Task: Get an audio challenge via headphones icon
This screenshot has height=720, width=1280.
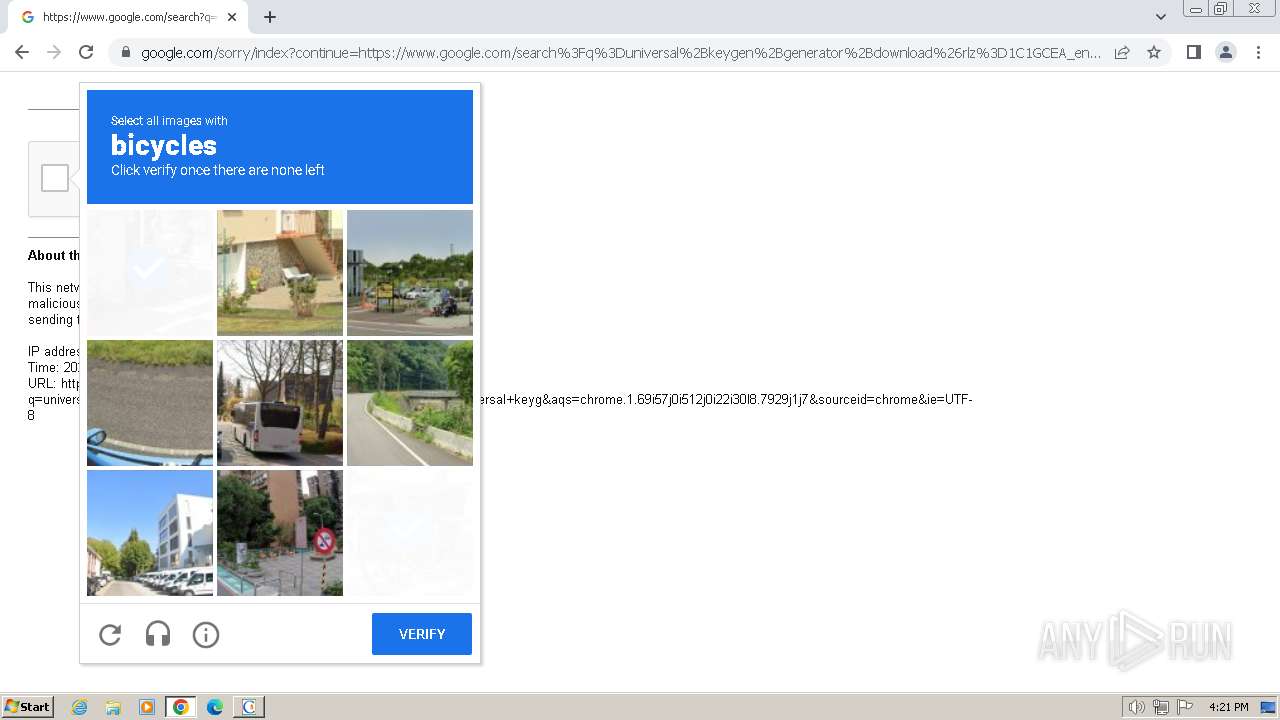Action: click(158, 634)
